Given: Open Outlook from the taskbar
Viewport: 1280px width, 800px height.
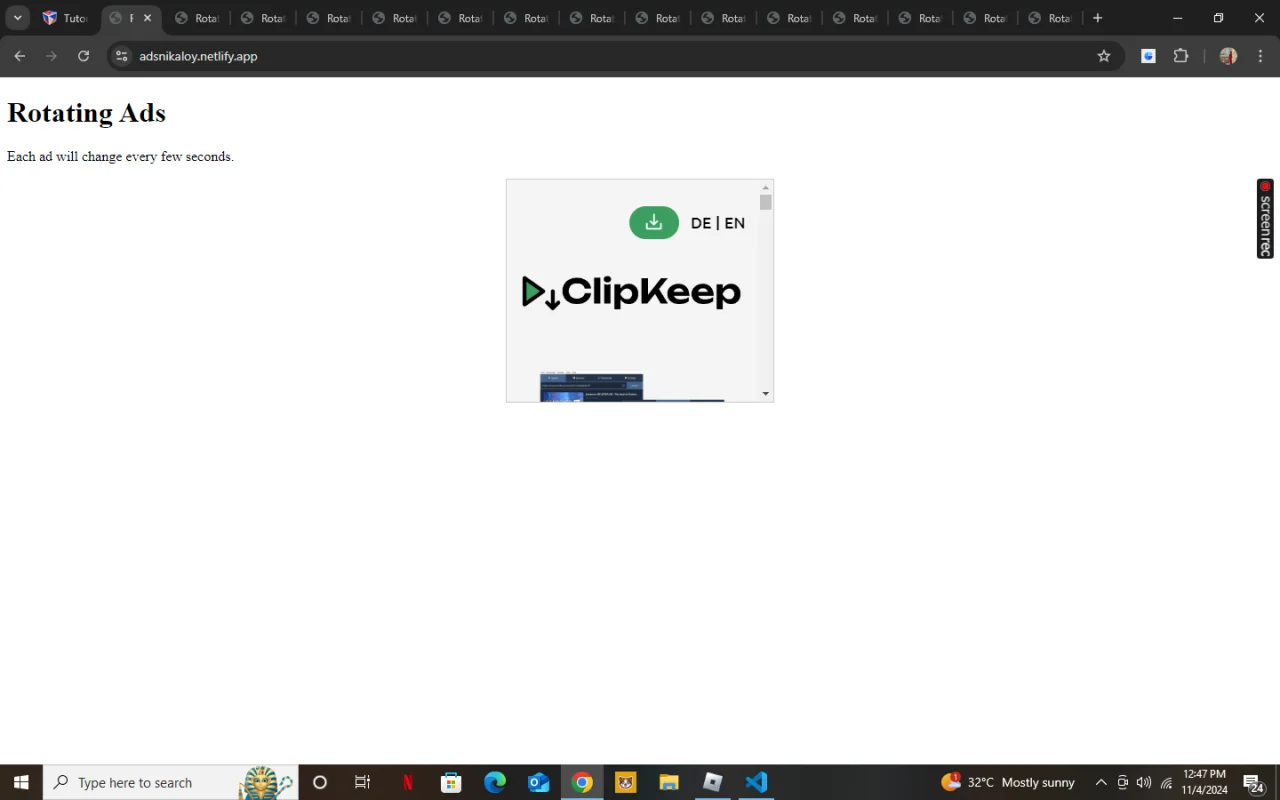Looking at the screenshot, I should [539, 782].
